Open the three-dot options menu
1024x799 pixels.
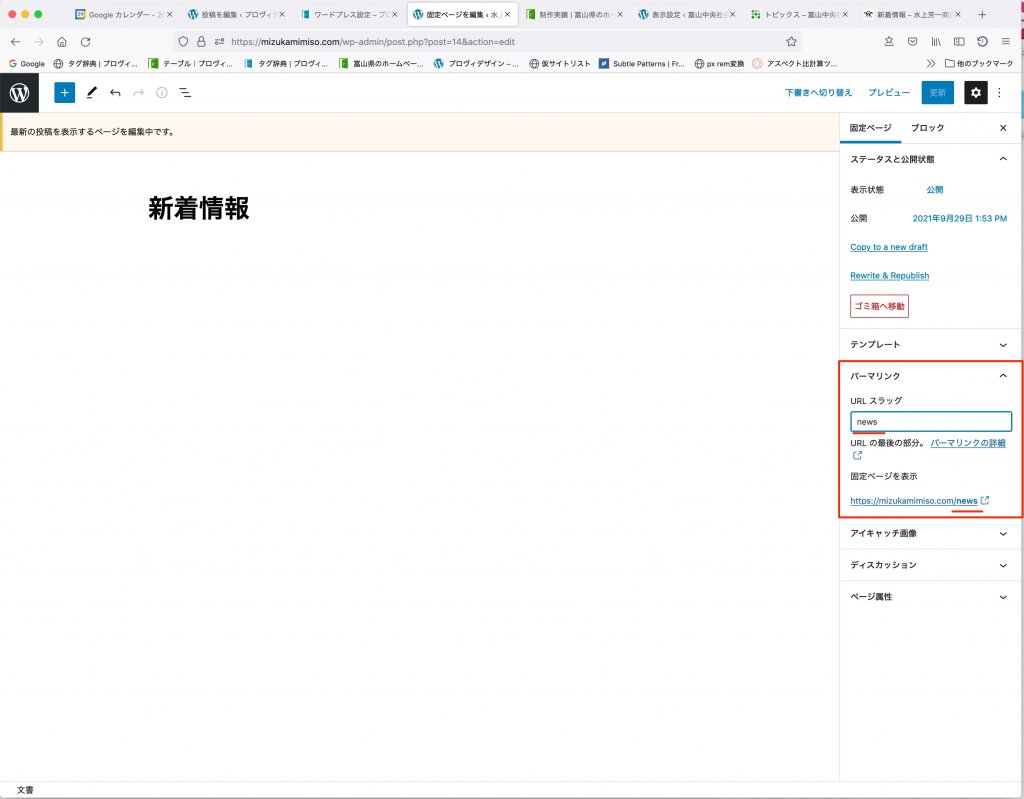pyautogui.click(x=999, y=92)
